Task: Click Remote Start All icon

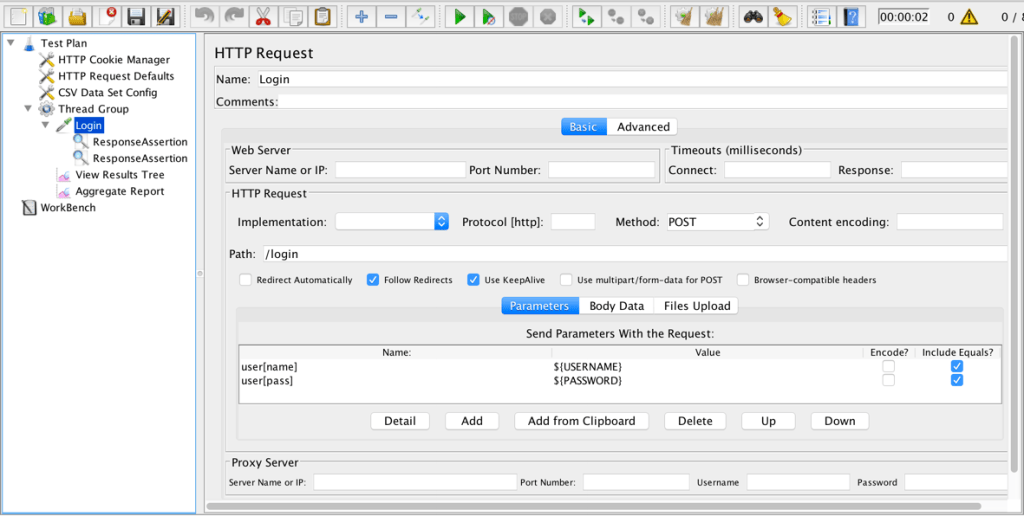Action: (x=587, y=16)
